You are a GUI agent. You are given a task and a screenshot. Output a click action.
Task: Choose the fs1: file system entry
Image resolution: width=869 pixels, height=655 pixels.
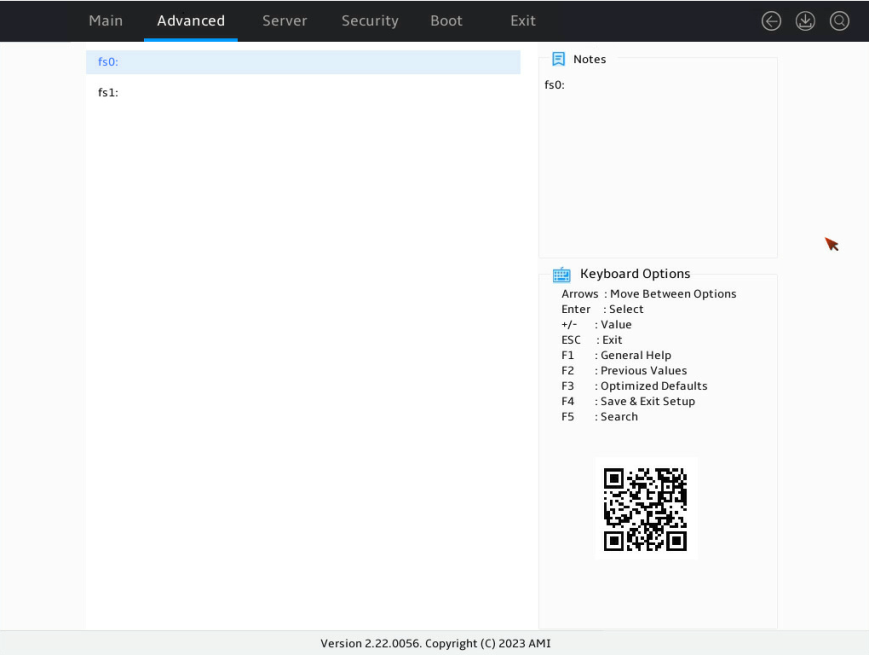click(303, 93)
